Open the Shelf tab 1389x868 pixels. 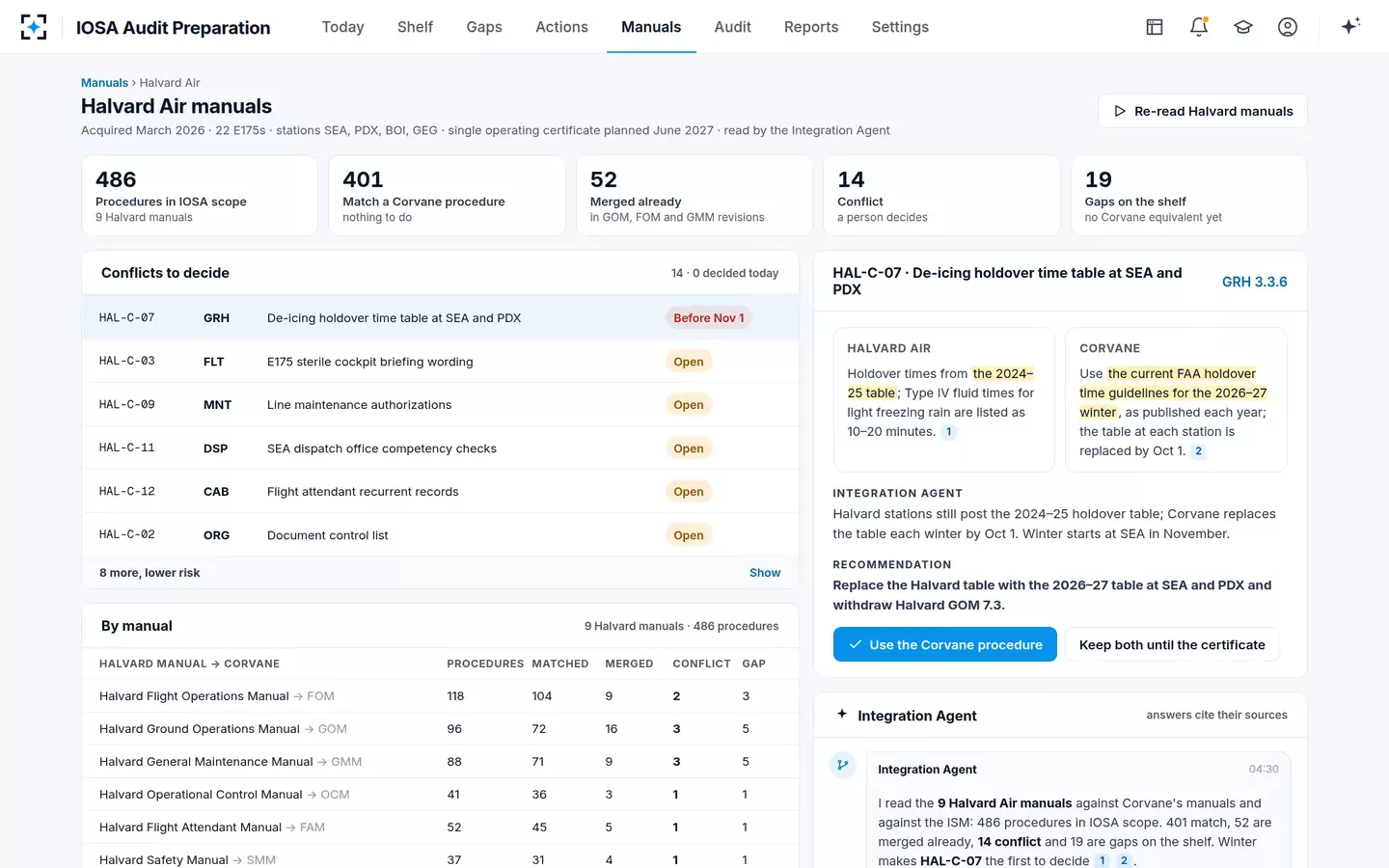point(415,27)
